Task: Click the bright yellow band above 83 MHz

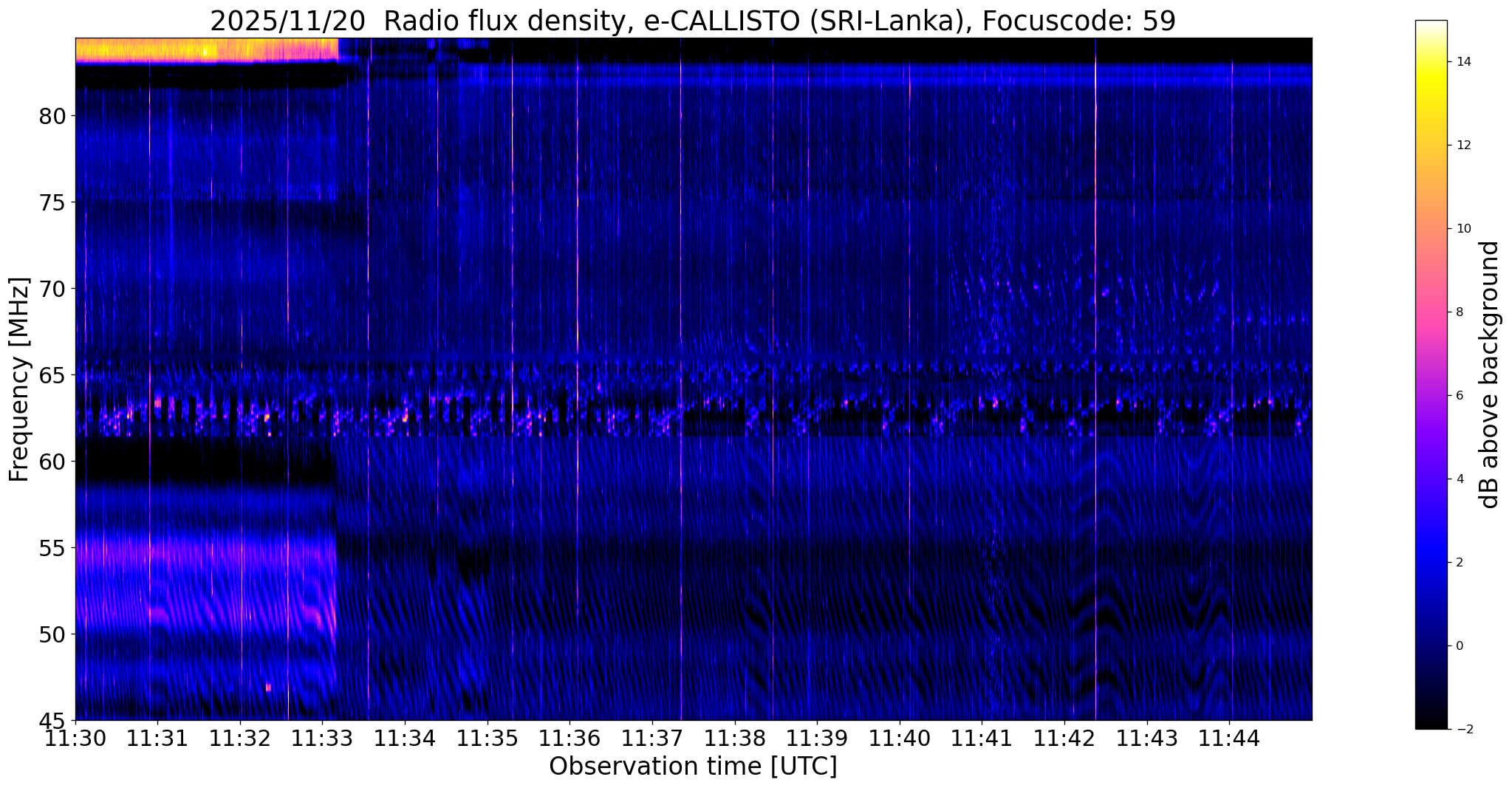Action: (207, 51)
